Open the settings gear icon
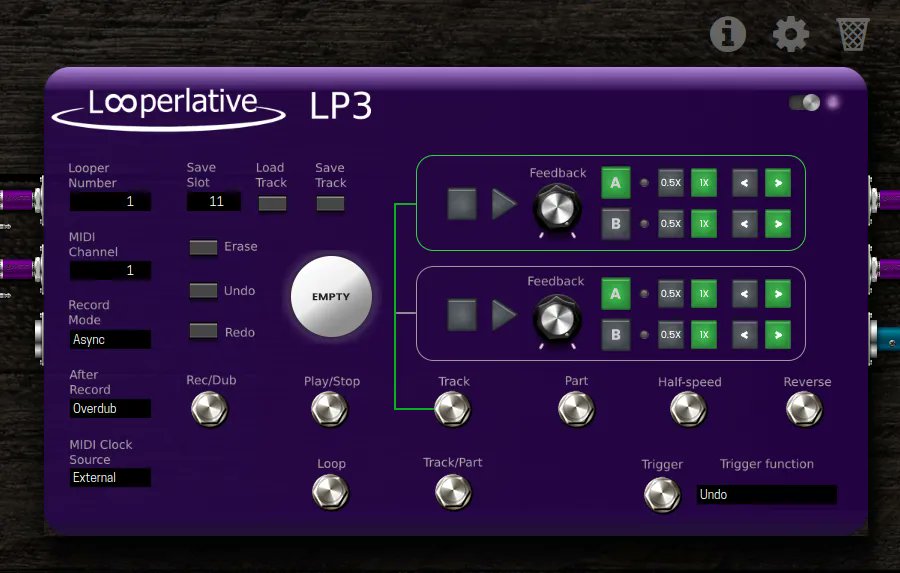 [791, 34]
